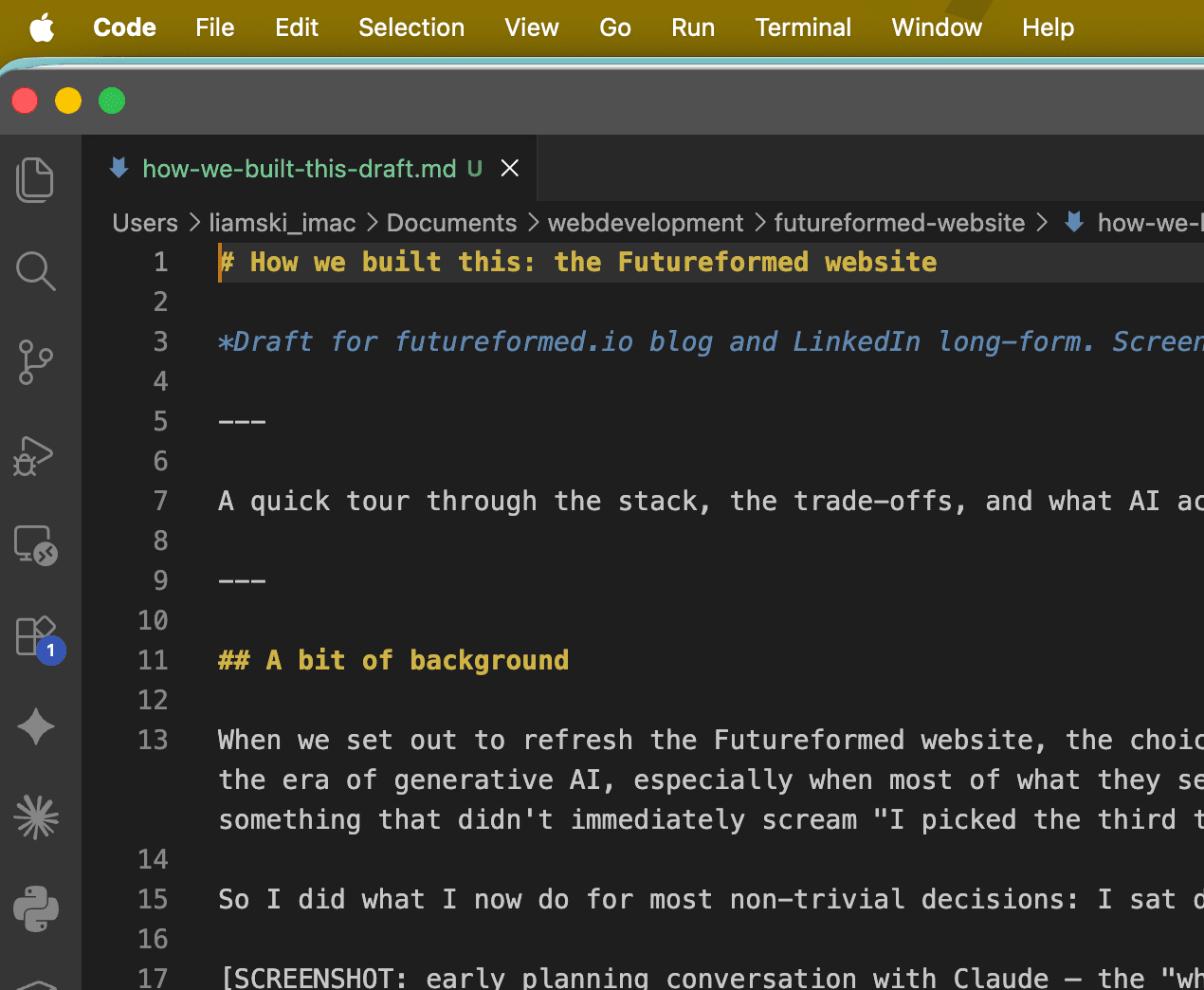Image resolution: width=1204 pixels, height=990 pixels.
Task: Click the italic '*Draft for futureformed.io blog' line
Action: (x=710, y=341)
